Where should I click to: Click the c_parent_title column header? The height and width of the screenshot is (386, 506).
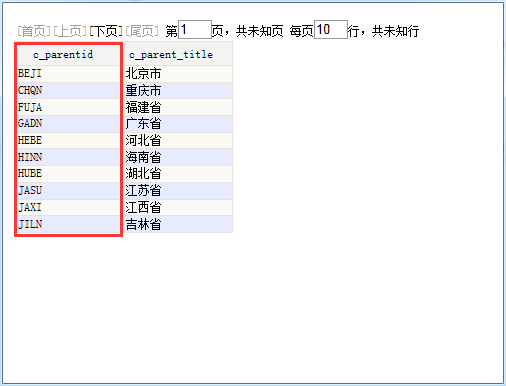178,54
